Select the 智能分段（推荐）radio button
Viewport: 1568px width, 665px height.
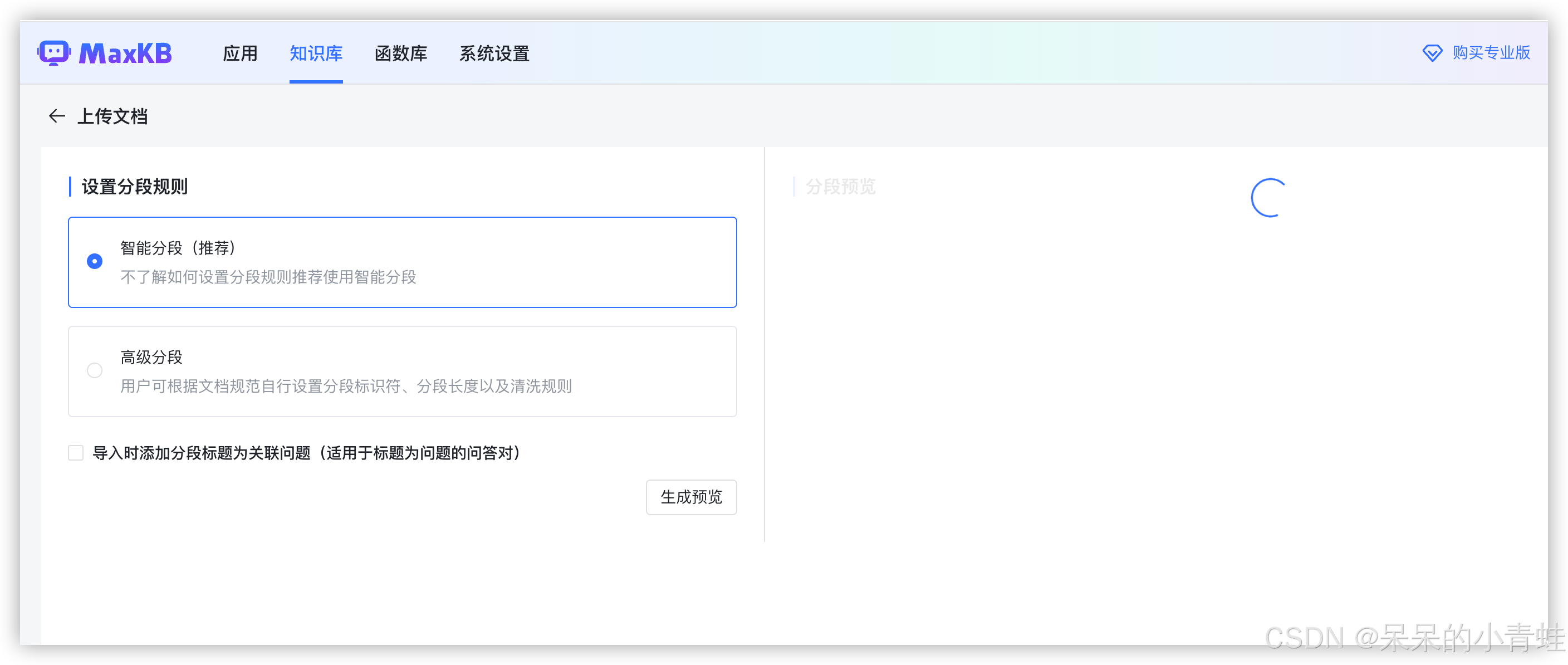[x=94, y=261]
